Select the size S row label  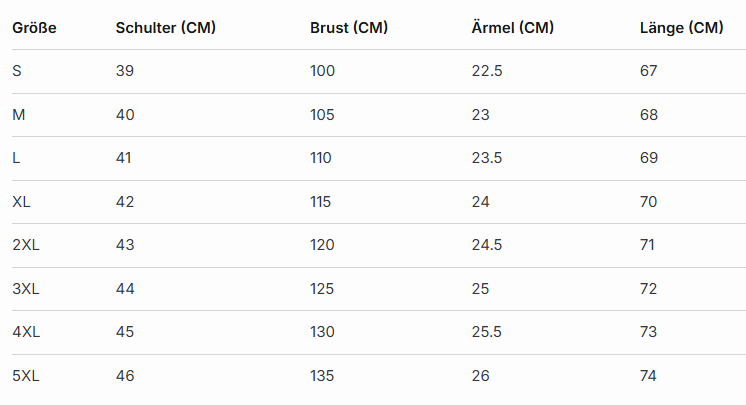click(x=17, y=71)
